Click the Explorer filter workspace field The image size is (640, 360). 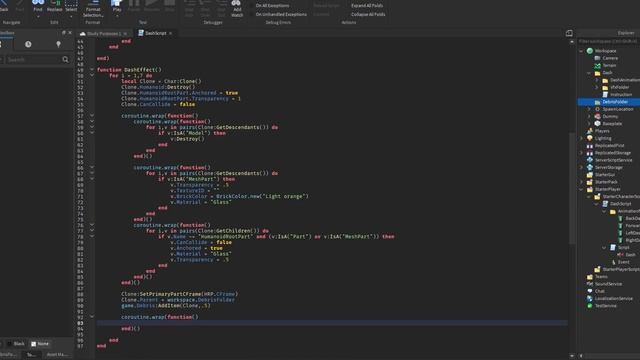coord(608,41)
